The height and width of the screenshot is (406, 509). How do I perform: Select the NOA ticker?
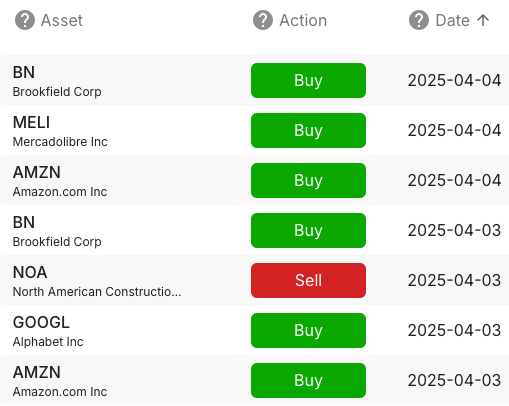coord(30,272)
